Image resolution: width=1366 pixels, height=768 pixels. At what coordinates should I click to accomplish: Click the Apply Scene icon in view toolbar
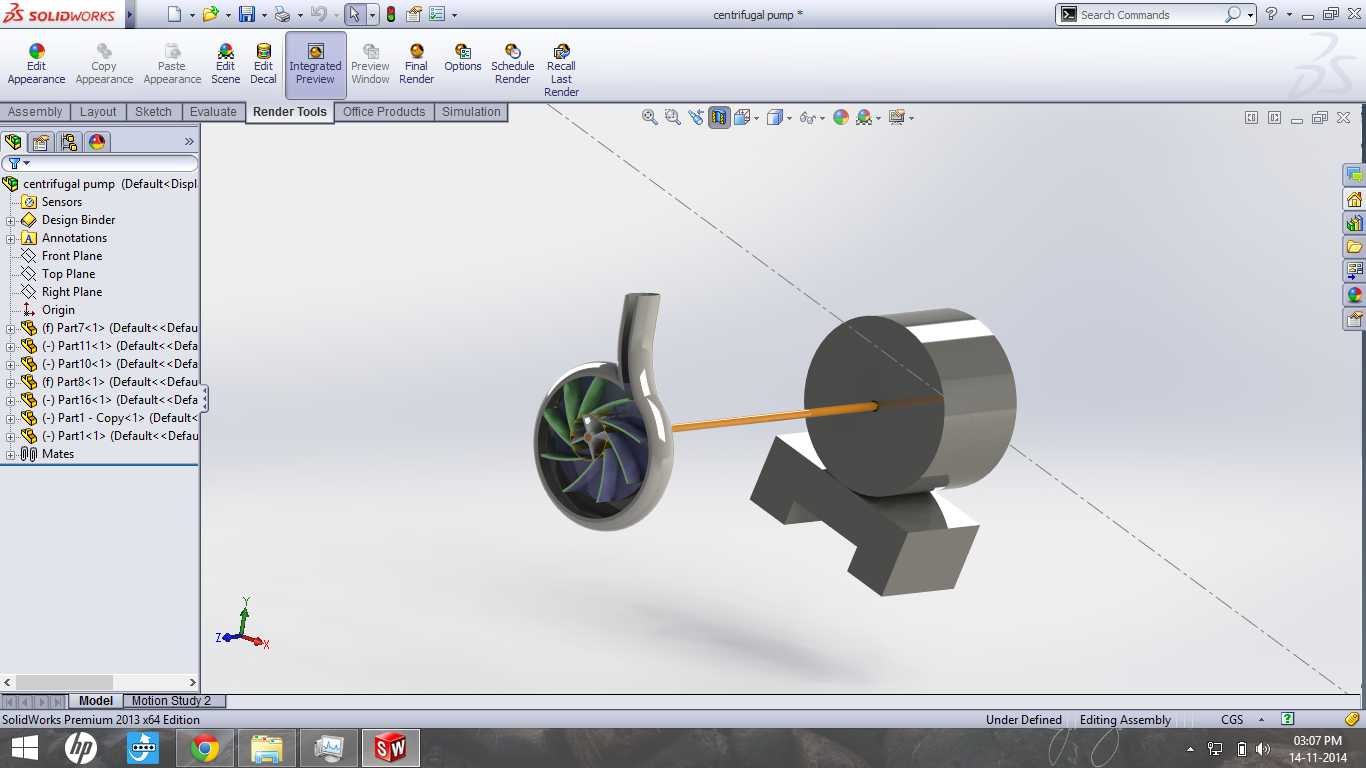pos(864,117)
